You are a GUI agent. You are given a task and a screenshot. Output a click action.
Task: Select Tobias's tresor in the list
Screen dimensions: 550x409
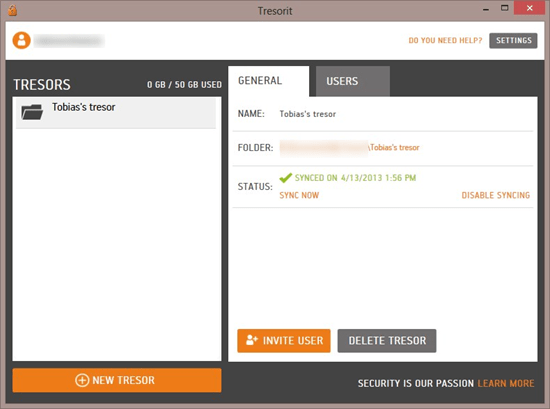coord(116,113)
